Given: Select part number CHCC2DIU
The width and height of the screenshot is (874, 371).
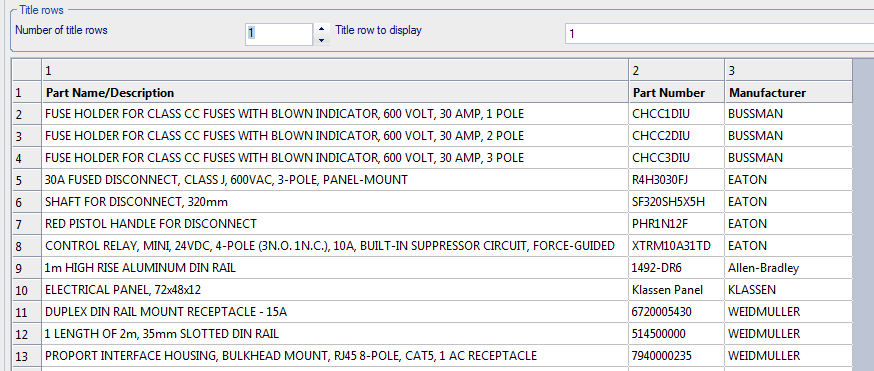Looking at the screenshot, I should 677,136.
